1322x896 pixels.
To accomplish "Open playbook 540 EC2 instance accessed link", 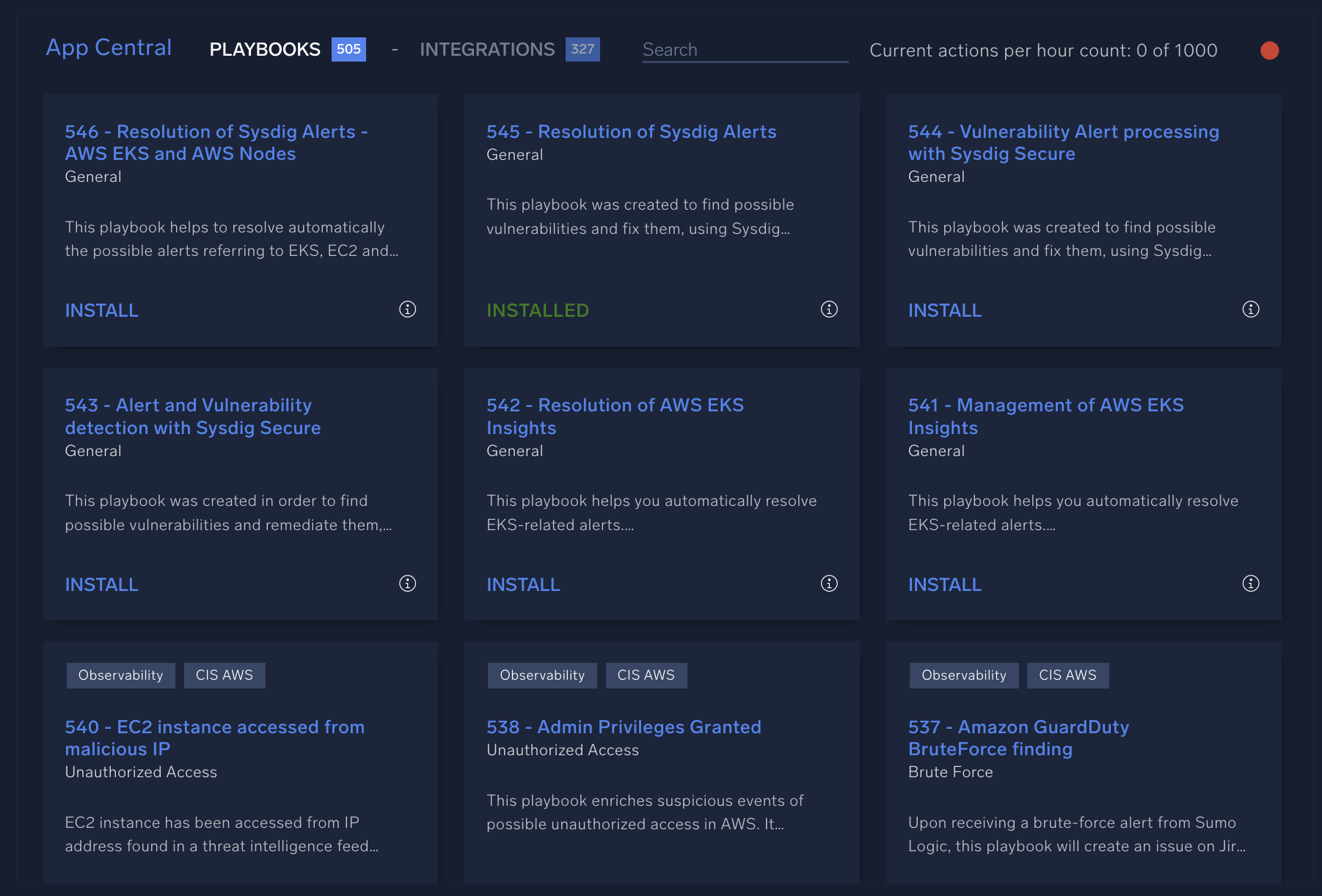I will pos(214,738).
